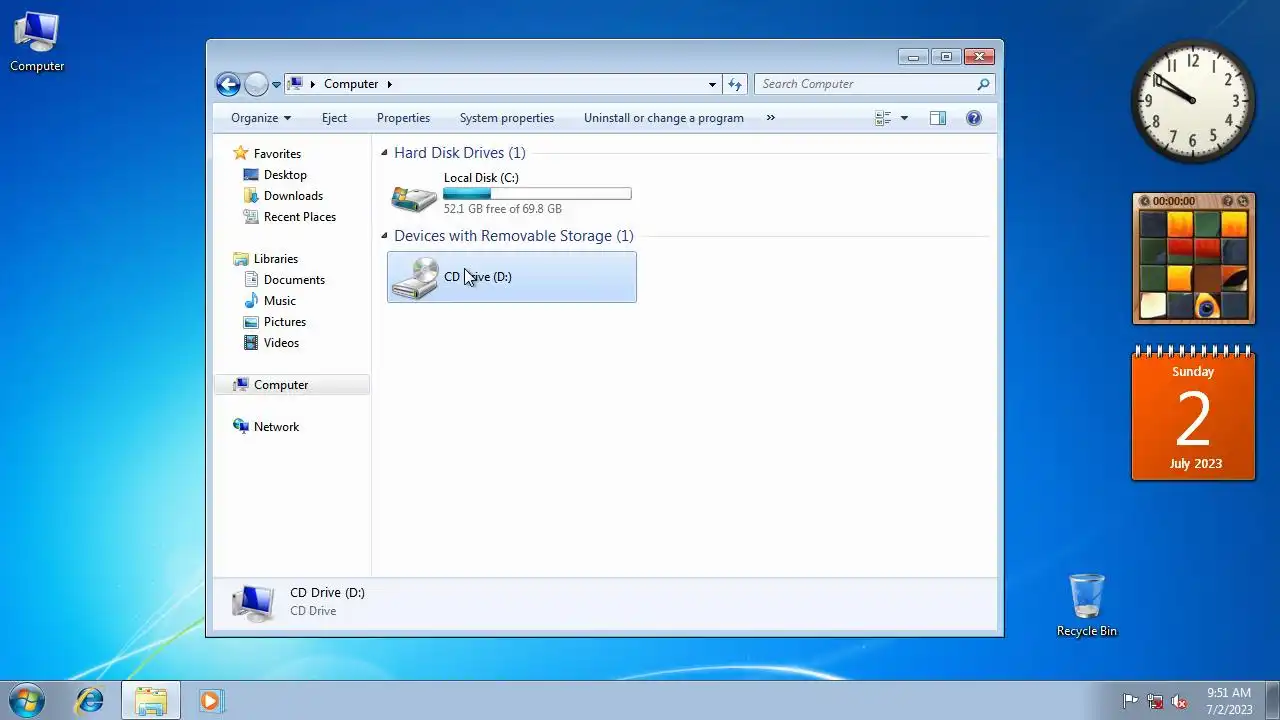
Task: Click the taskbar clock showing 9:51 AM
Action: (1229, 701)
